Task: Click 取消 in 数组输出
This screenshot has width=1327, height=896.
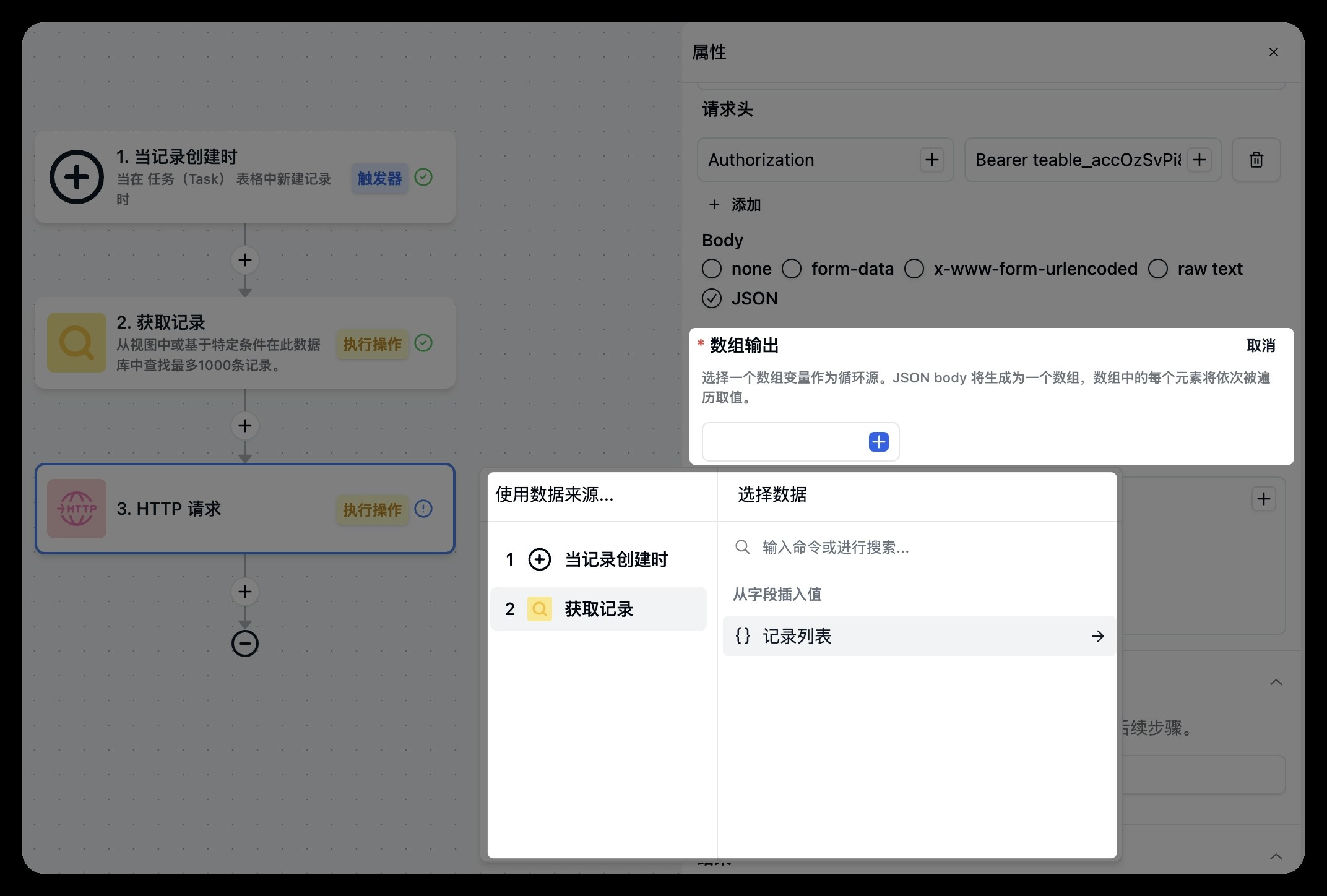Action: (1261, 345)
